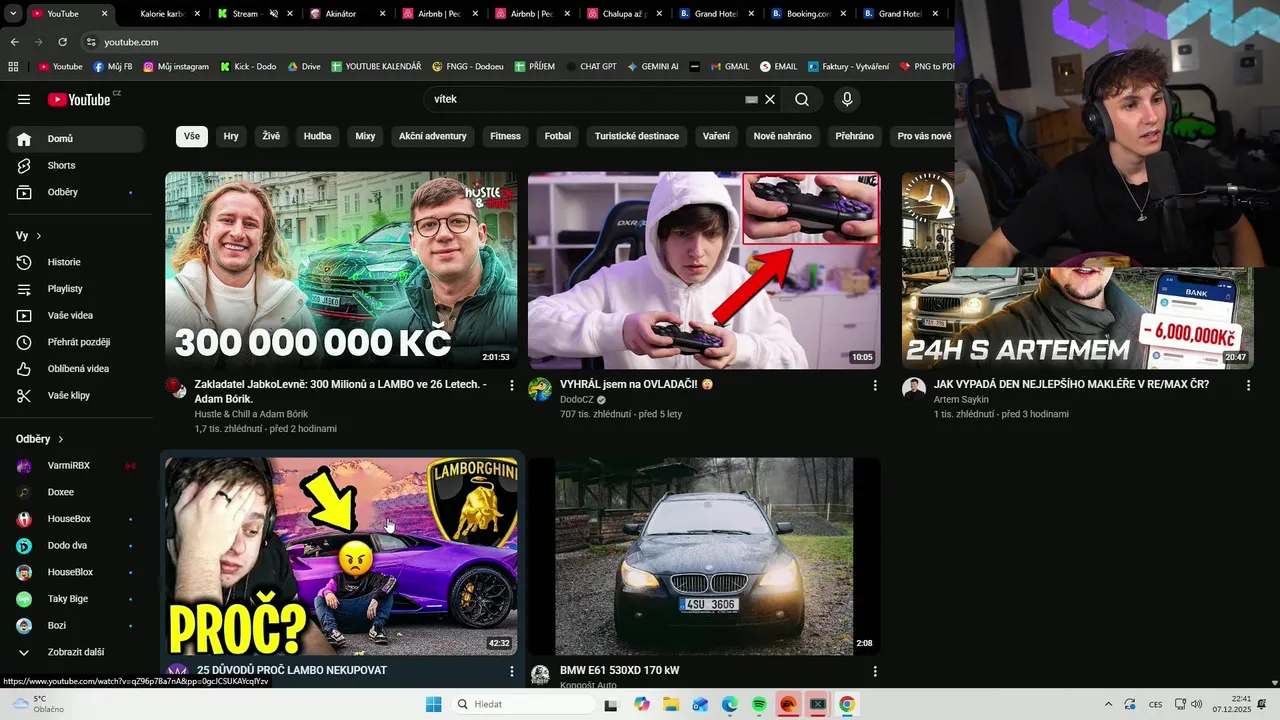Screen dimensions: 1280x720
Task: Select the Hudba filter chip
Action: coord(317,136)
